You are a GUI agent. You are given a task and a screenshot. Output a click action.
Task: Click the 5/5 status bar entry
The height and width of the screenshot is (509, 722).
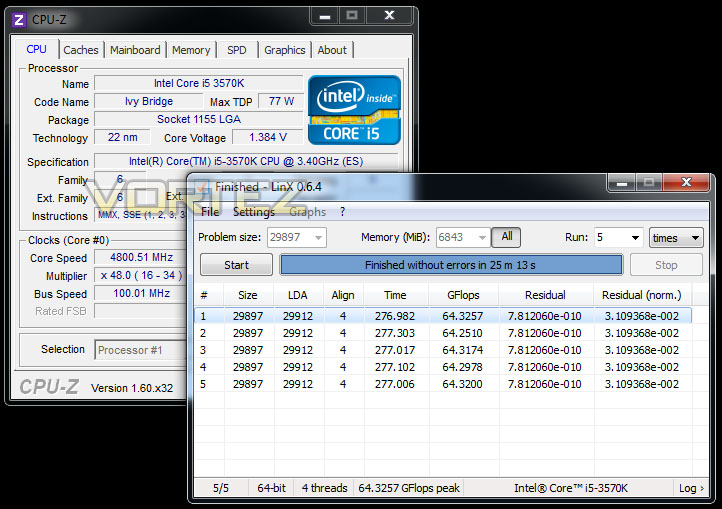pyautogui.click(x=221, y=488)
